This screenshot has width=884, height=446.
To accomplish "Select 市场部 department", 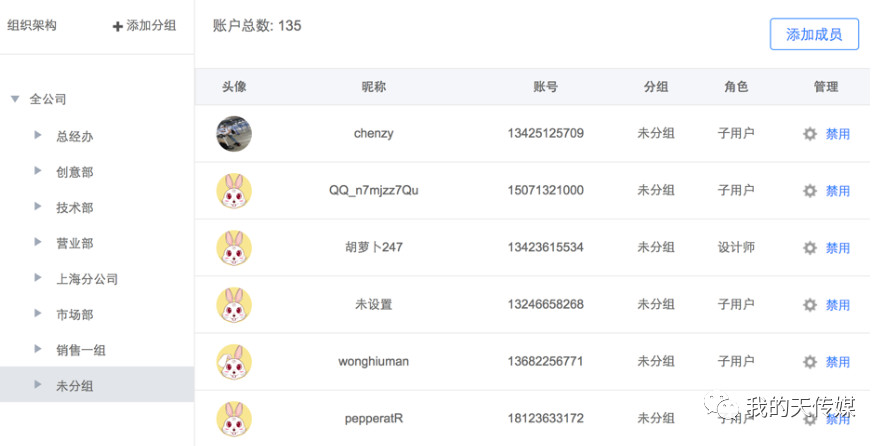I will [x=74, y=315].
